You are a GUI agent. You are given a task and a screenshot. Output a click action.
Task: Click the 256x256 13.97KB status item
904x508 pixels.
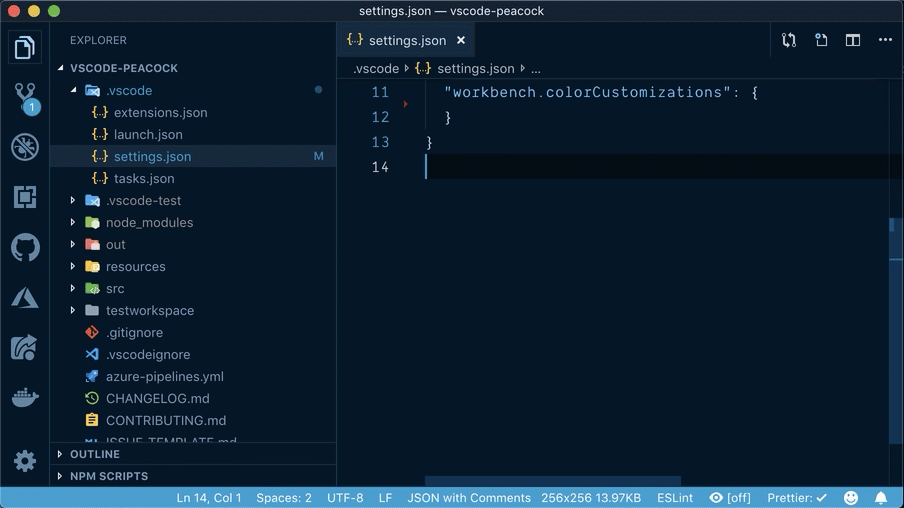(591, 498)
